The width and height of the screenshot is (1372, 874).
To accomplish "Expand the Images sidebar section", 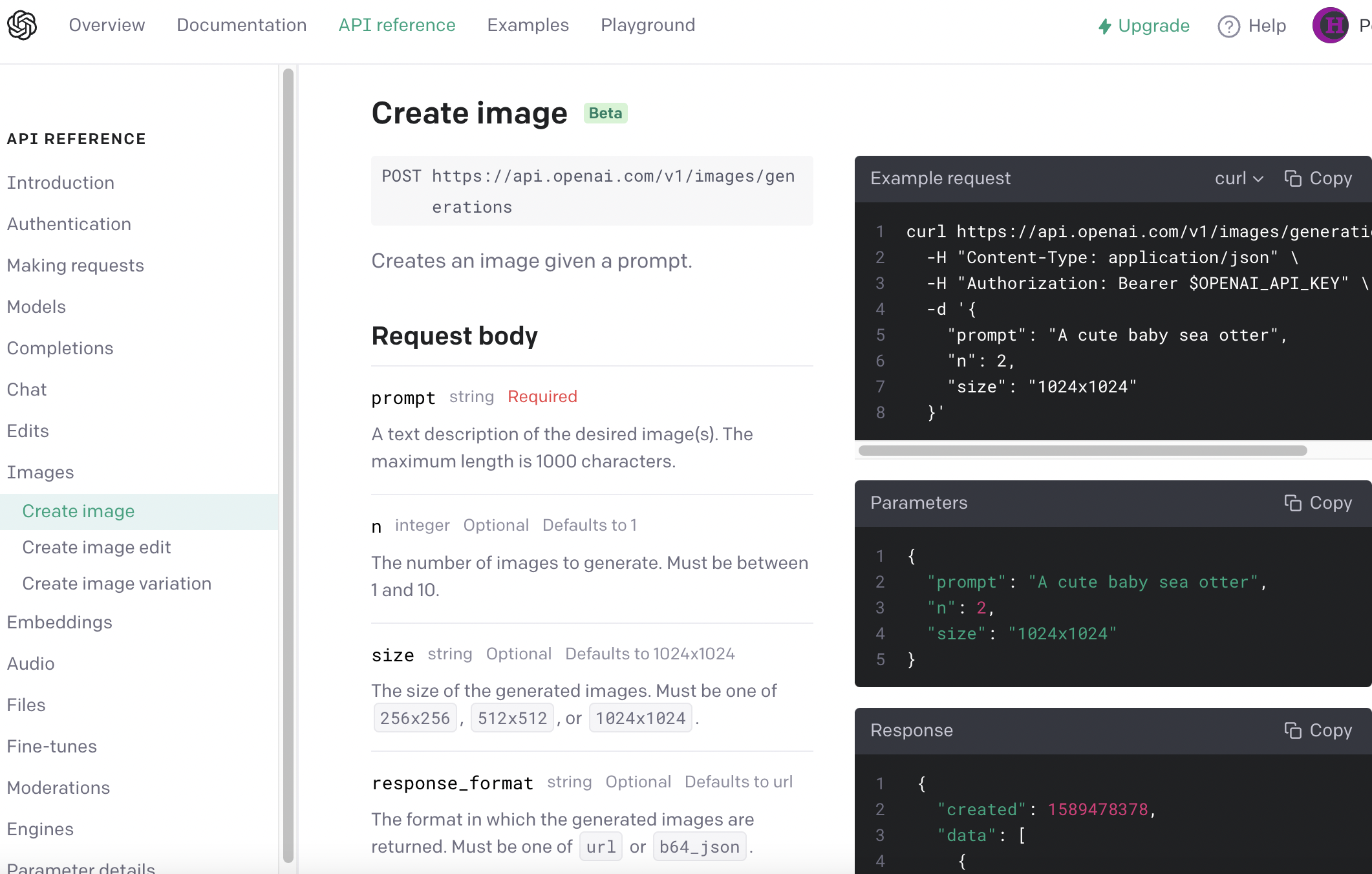I will (40, 473).
